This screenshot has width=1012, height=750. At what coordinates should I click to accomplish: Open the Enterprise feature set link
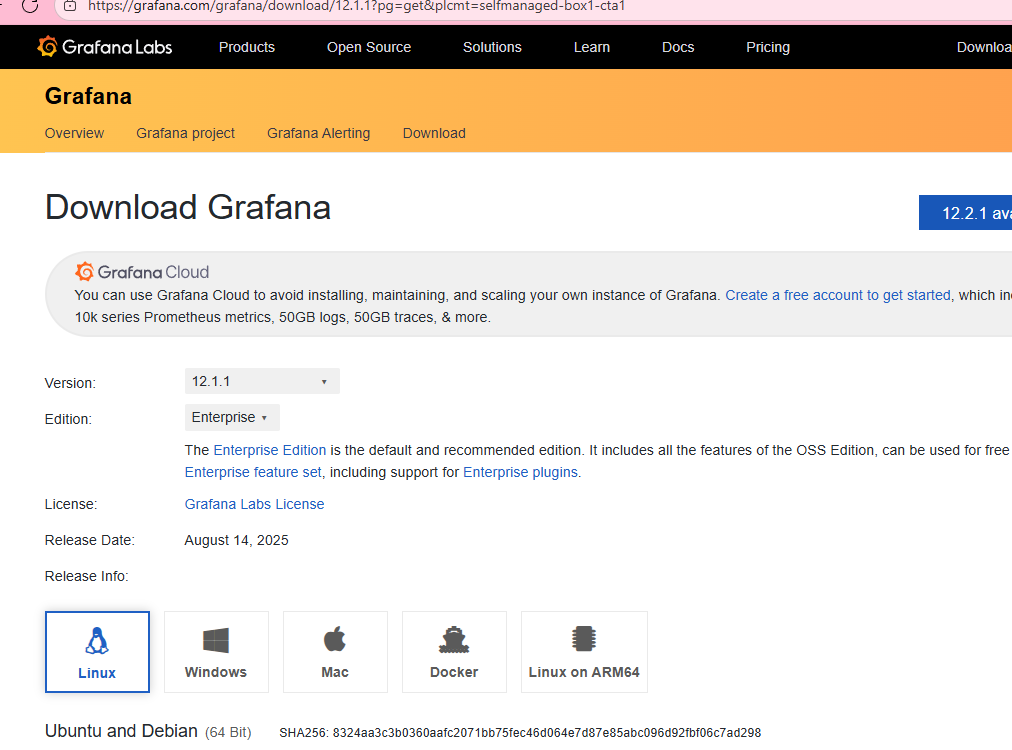(253, 472)
